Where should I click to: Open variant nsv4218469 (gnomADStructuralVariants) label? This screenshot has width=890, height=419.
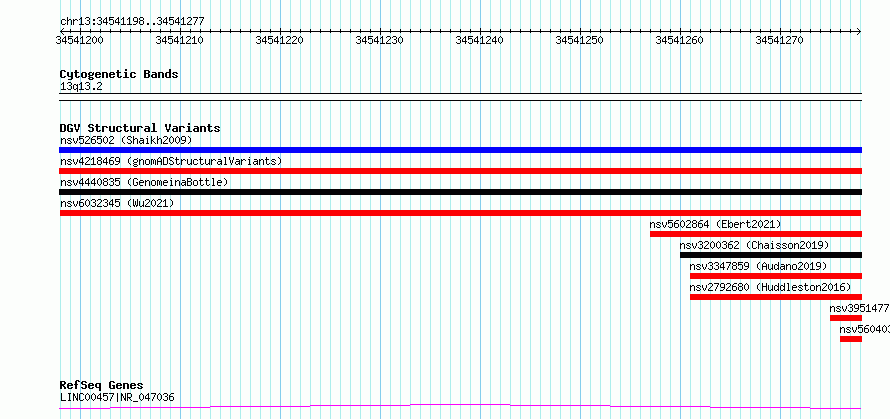point(171,161)
